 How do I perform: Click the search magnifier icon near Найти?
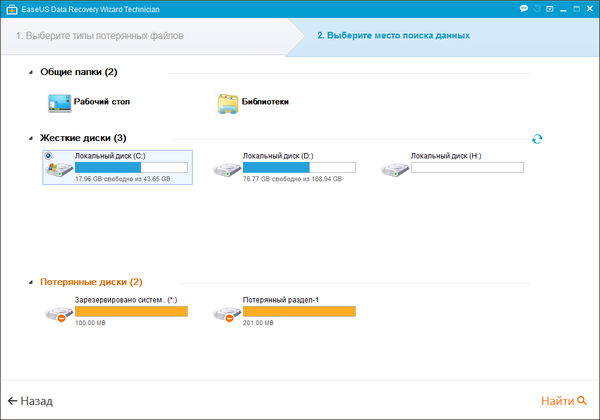point(582,400)
